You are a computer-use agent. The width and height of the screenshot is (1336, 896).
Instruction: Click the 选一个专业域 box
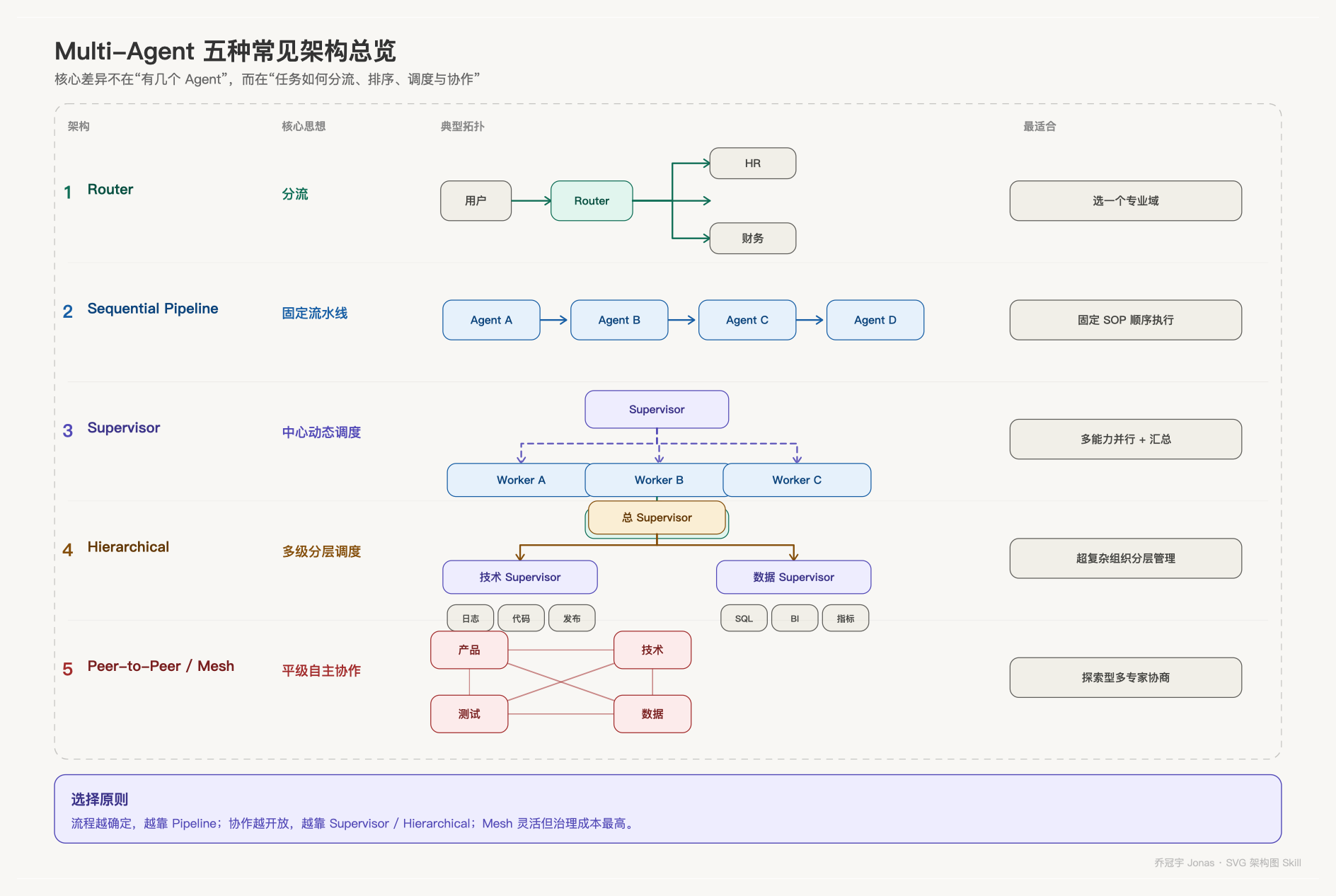(1126, 201)
